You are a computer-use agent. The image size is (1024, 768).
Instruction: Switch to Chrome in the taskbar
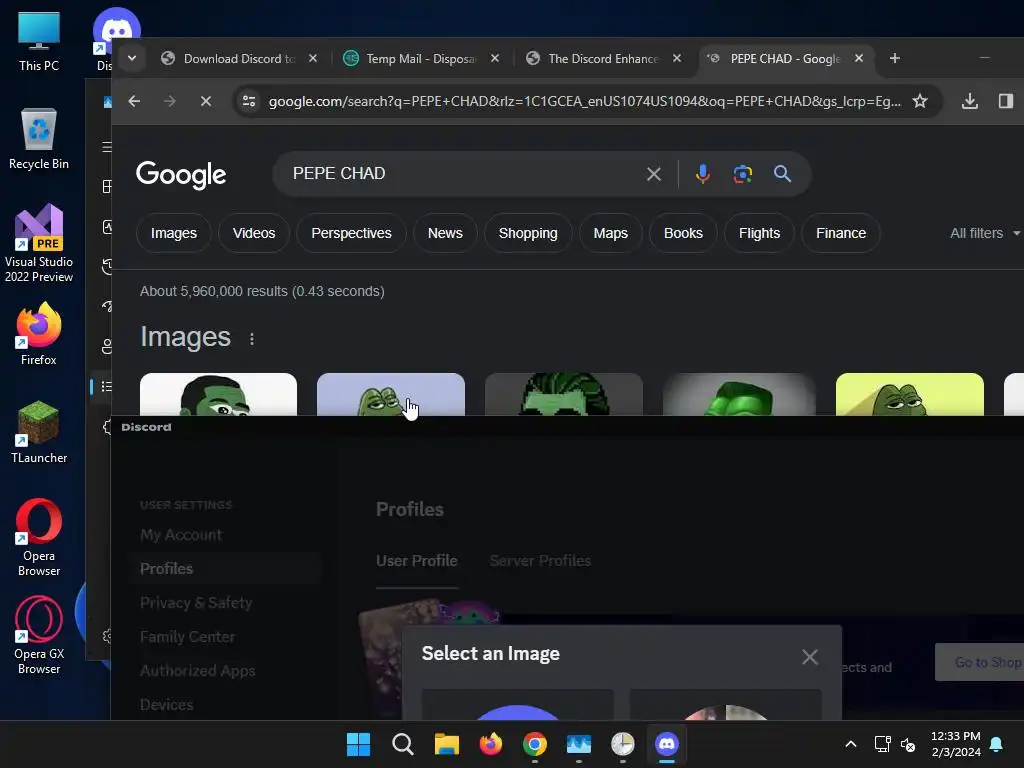pos(535,744)
